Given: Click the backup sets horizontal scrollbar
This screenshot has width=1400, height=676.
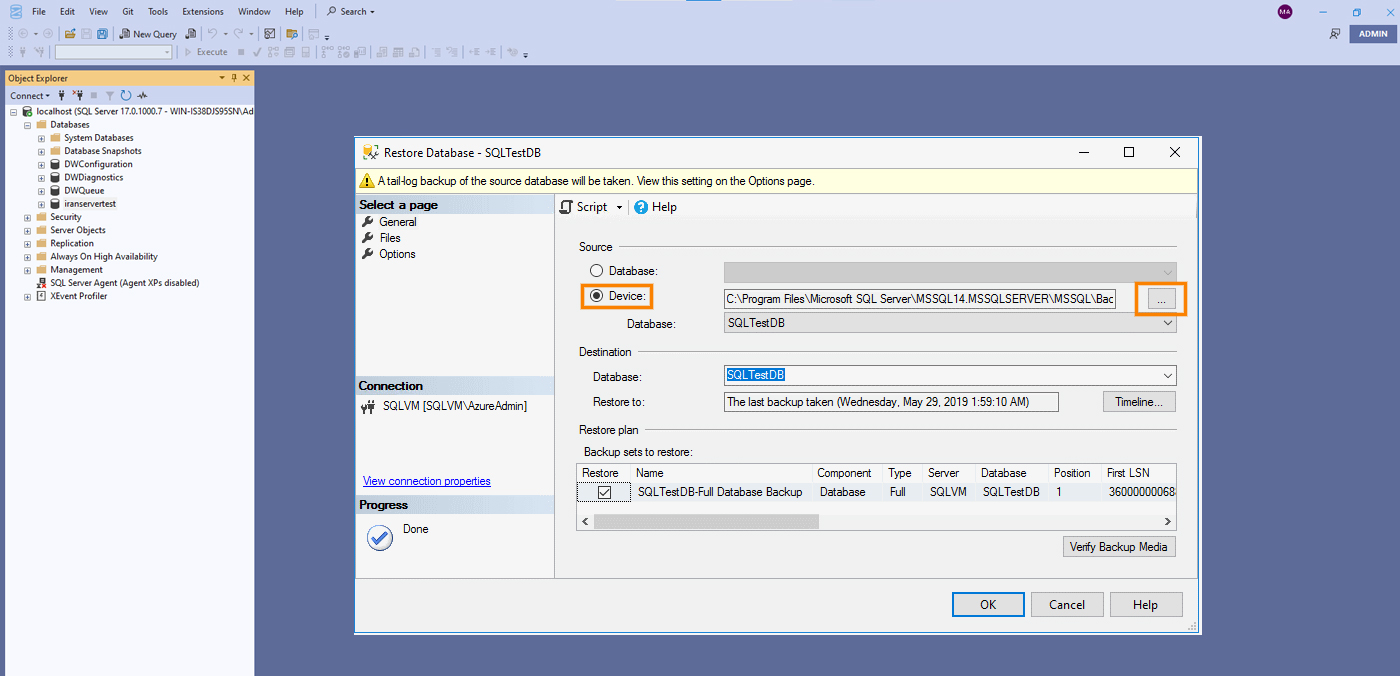Looking at the screenshot, I should click(706, 522).
